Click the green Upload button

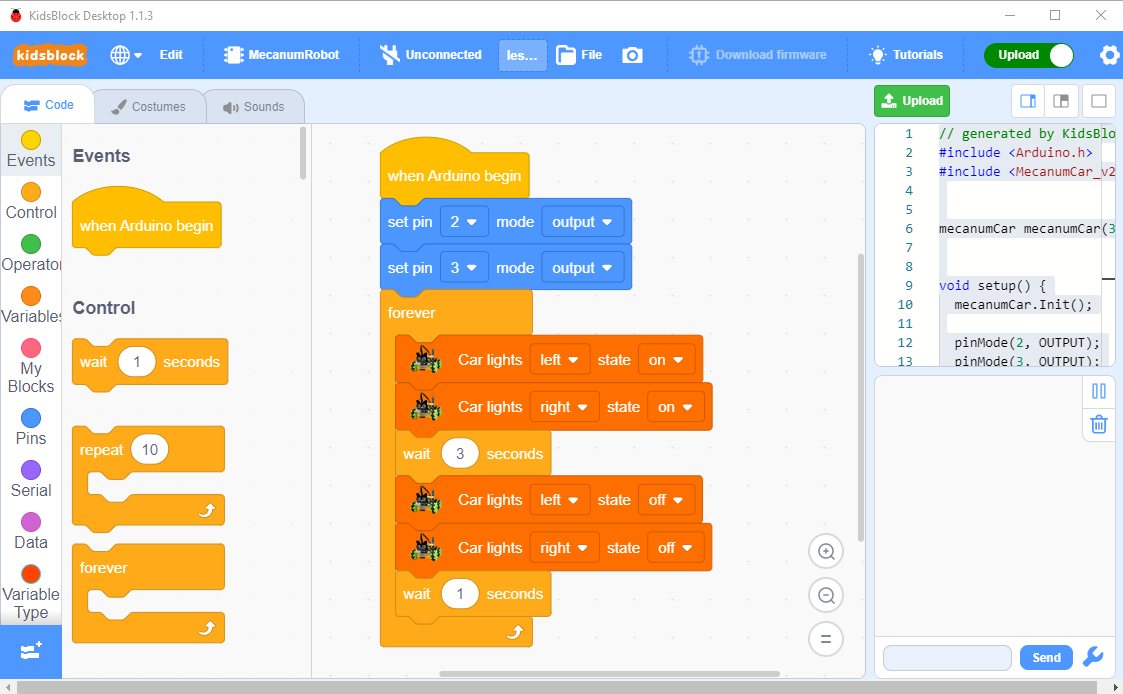pos(911,101)
